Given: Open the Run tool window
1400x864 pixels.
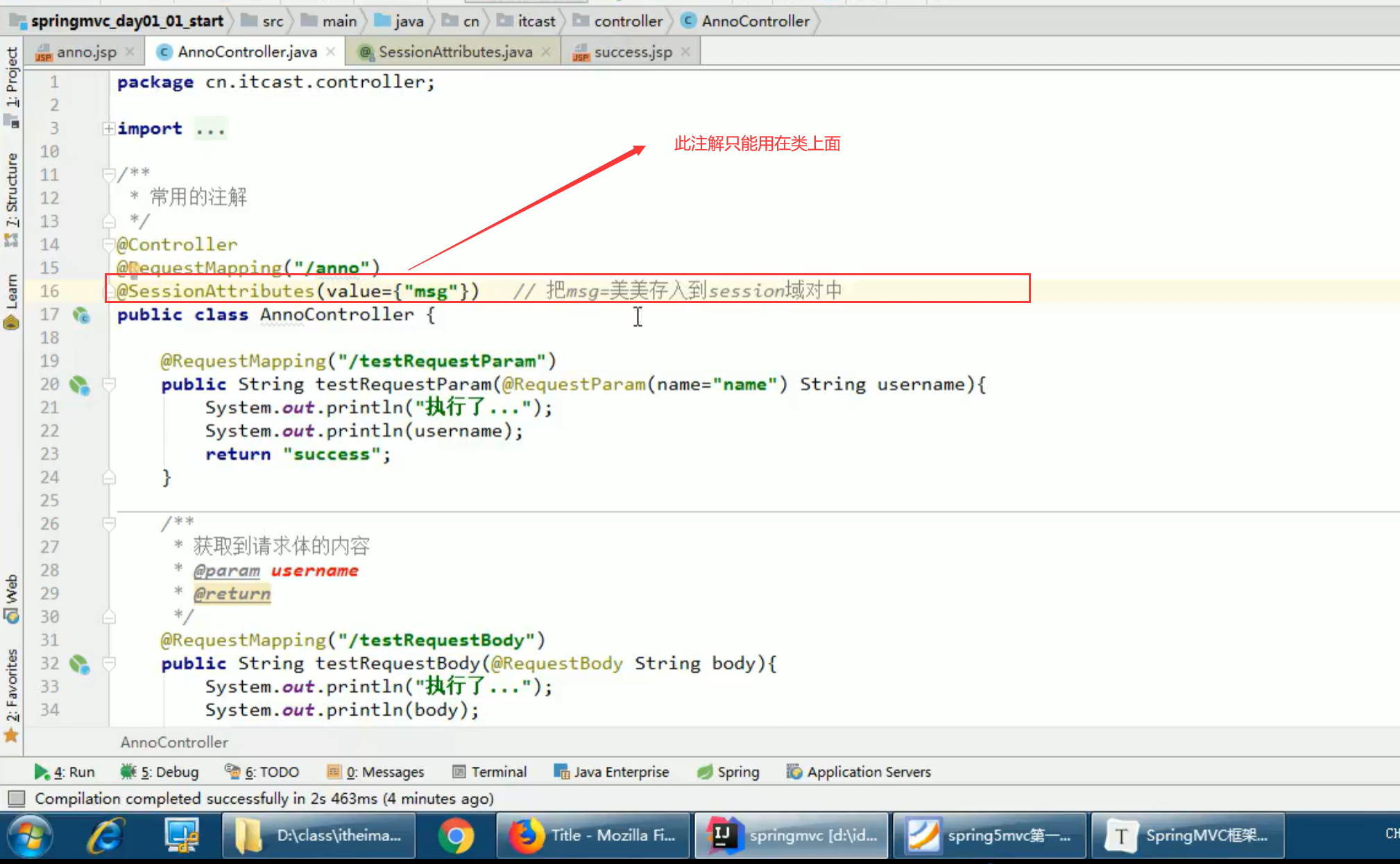Looking at the screenshot, I should [65, 772].
